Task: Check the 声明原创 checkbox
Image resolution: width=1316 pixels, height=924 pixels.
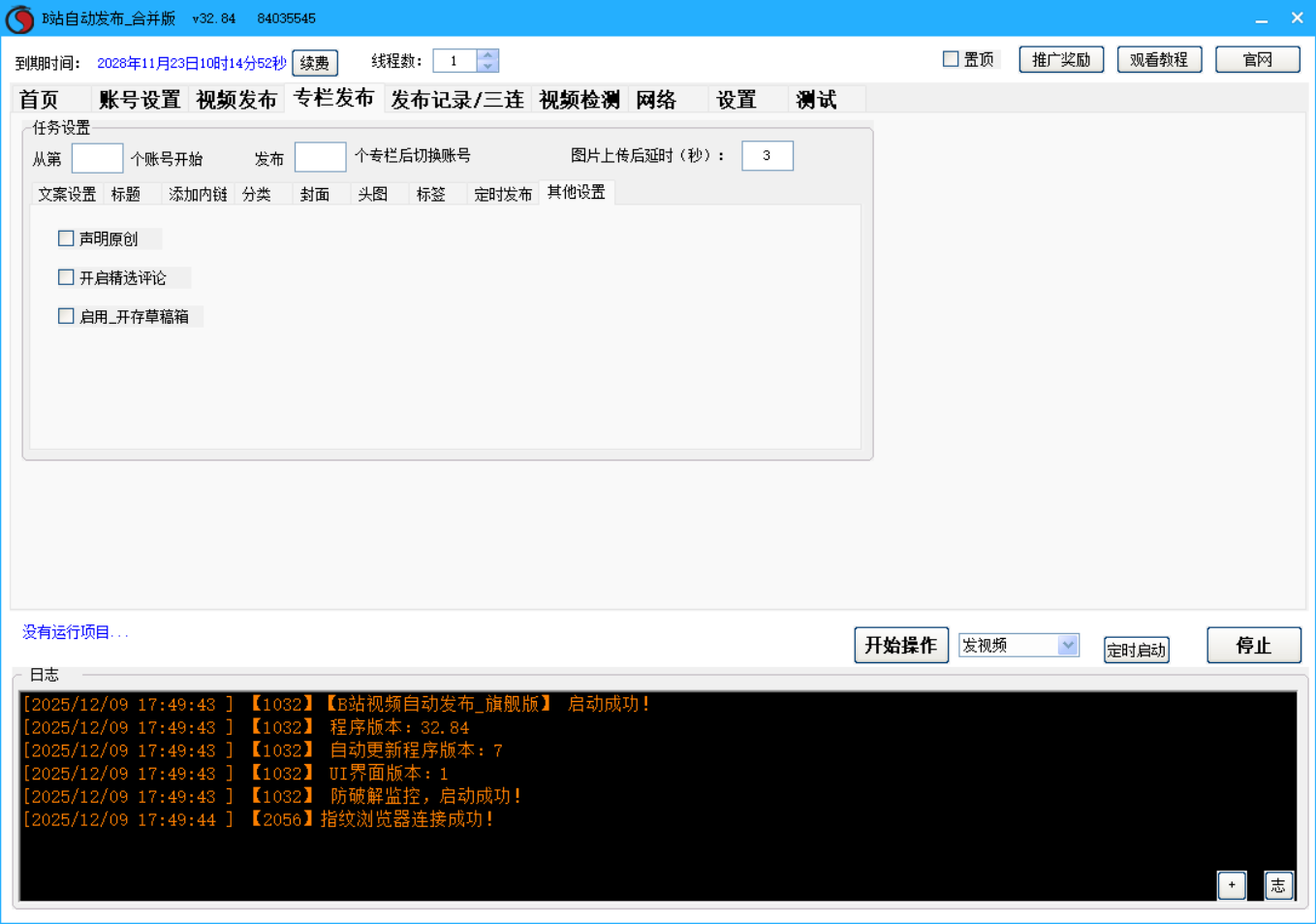Action: tap(67, 239)
